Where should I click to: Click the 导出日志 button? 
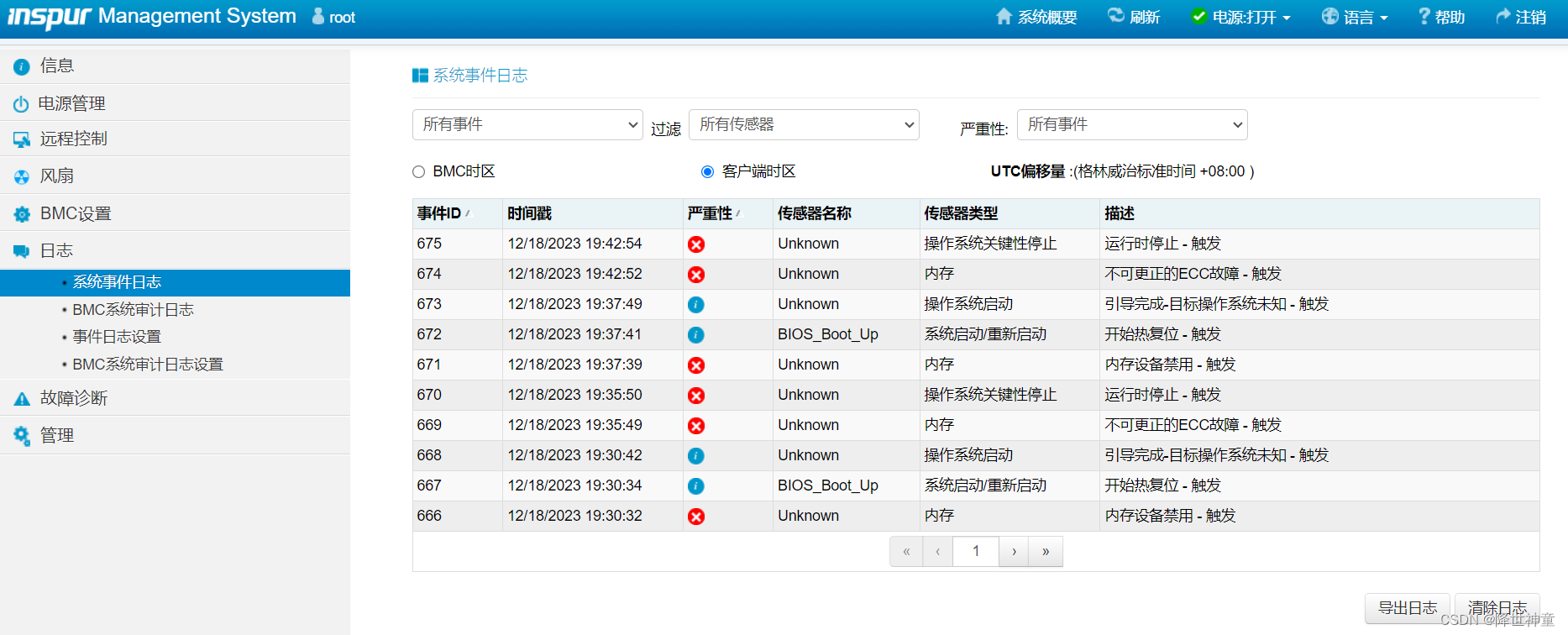pyautogui.click(x=1408, y=608)
